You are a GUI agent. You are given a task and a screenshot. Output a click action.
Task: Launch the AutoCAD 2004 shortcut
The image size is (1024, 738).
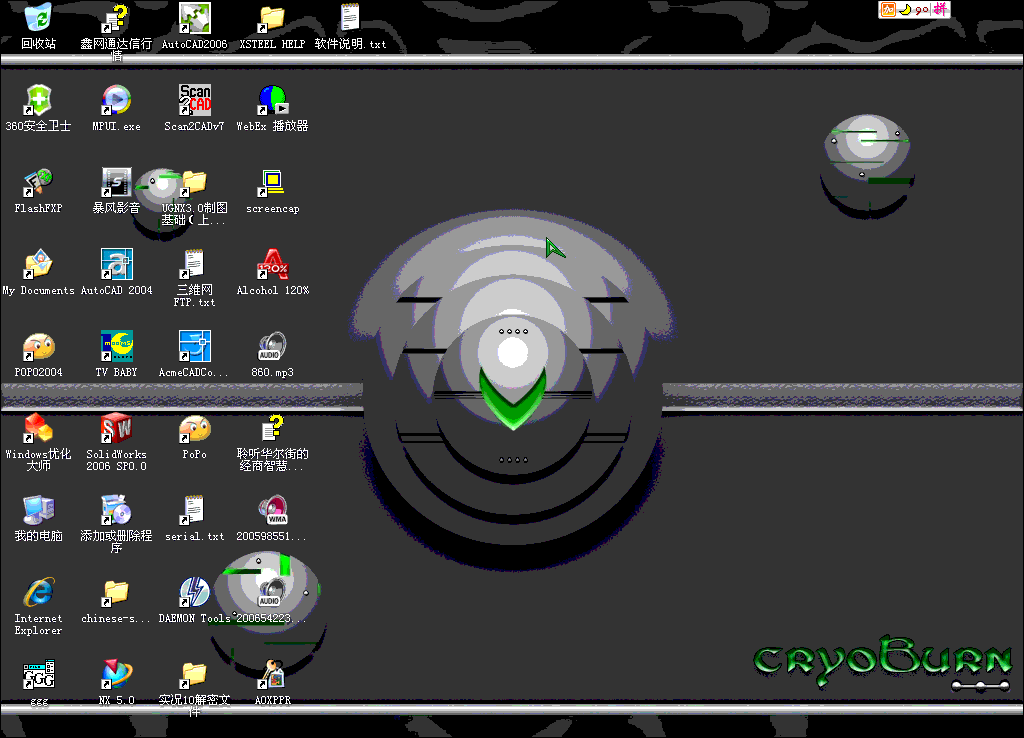[x=116, y=265]
